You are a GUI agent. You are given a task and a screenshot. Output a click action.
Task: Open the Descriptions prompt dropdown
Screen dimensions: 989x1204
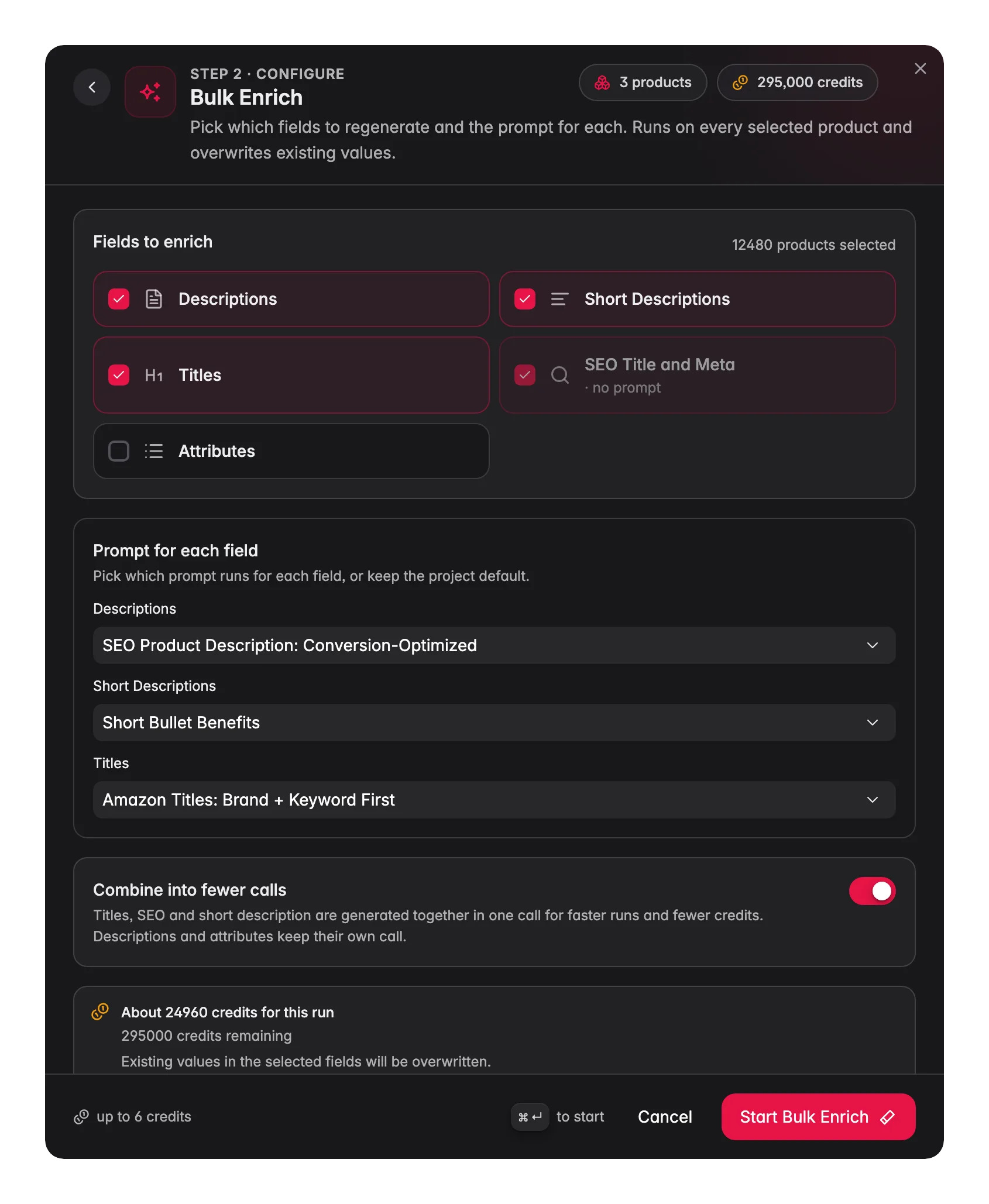(x=494, y=645)
